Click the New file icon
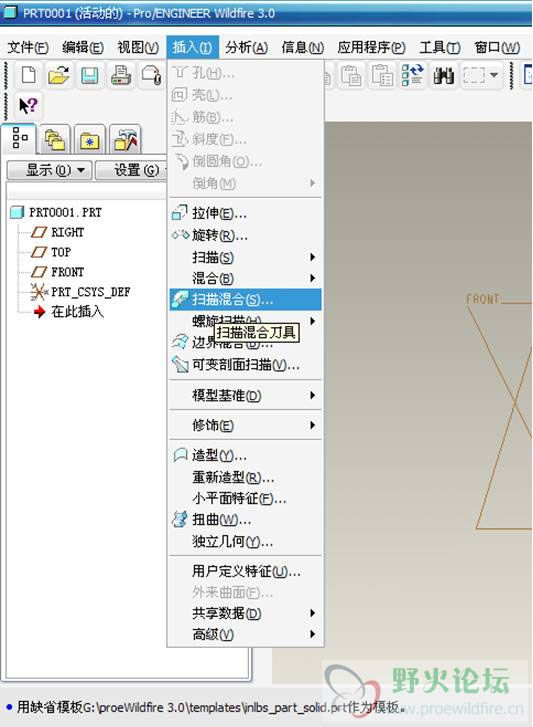Viewport: 533px width, 727px height. pos(29,75)
